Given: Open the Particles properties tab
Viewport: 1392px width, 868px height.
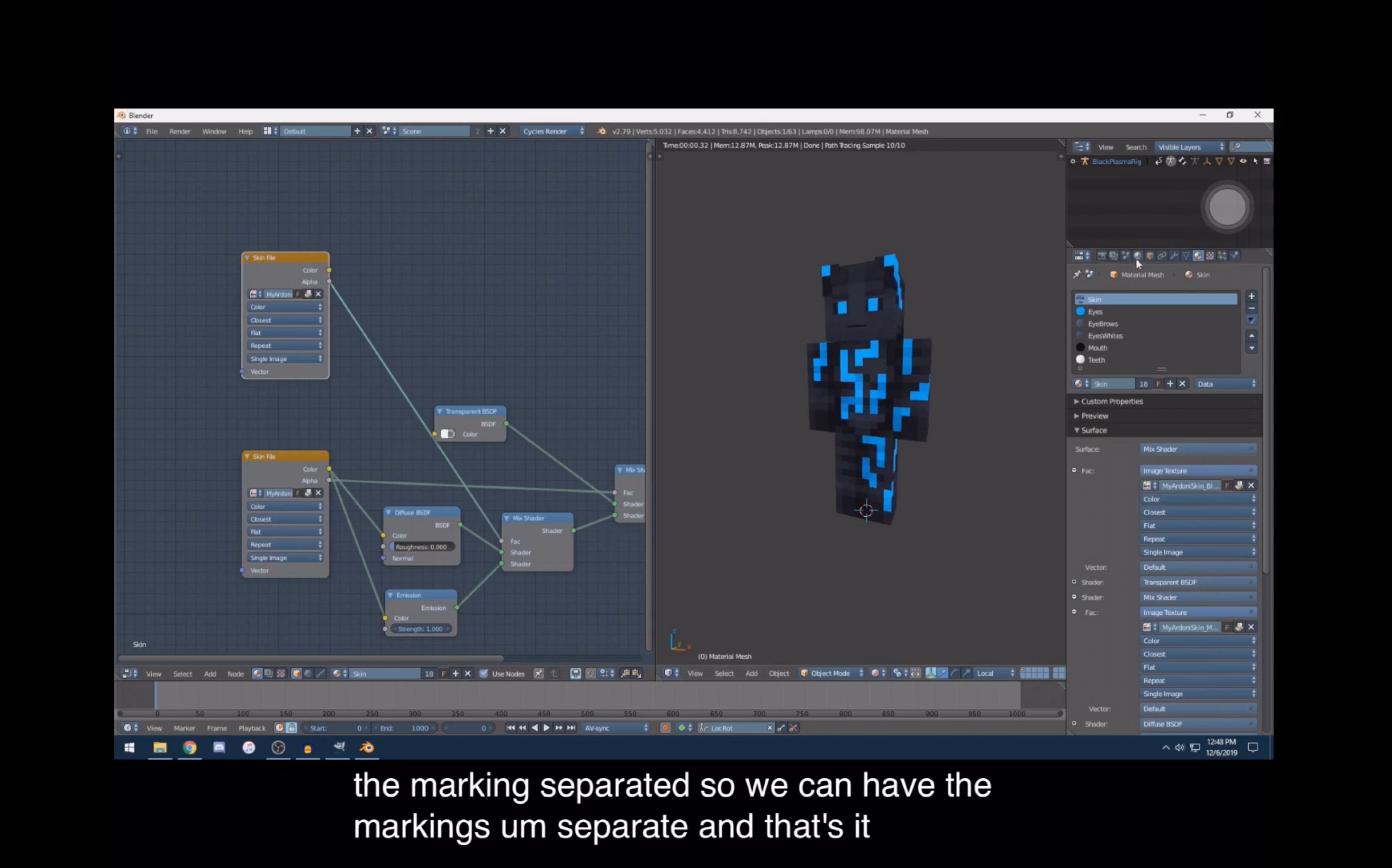Looking at the screenshot, I should (x=1222, y=256).
